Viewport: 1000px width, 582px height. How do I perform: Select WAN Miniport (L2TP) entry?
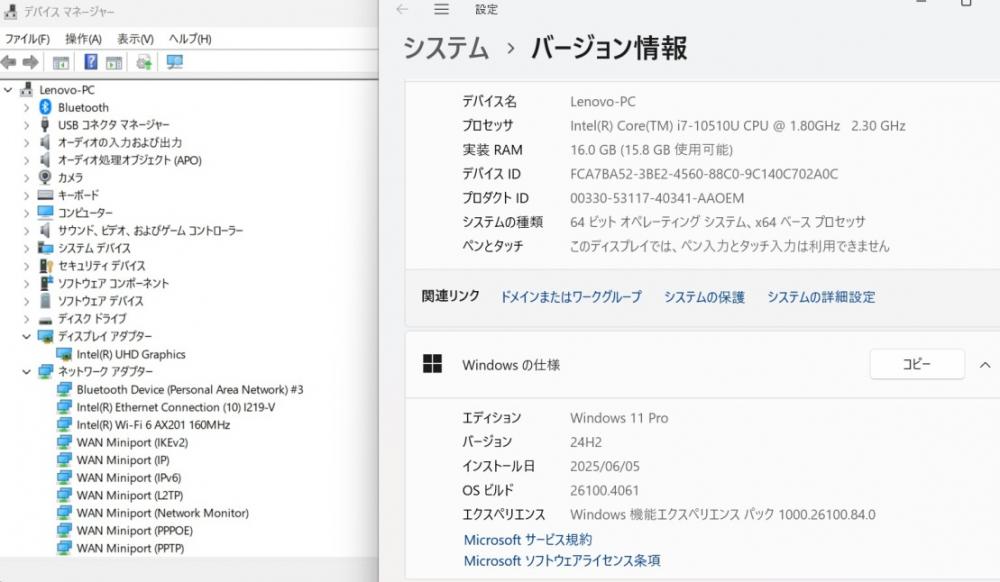click(129, 495)
